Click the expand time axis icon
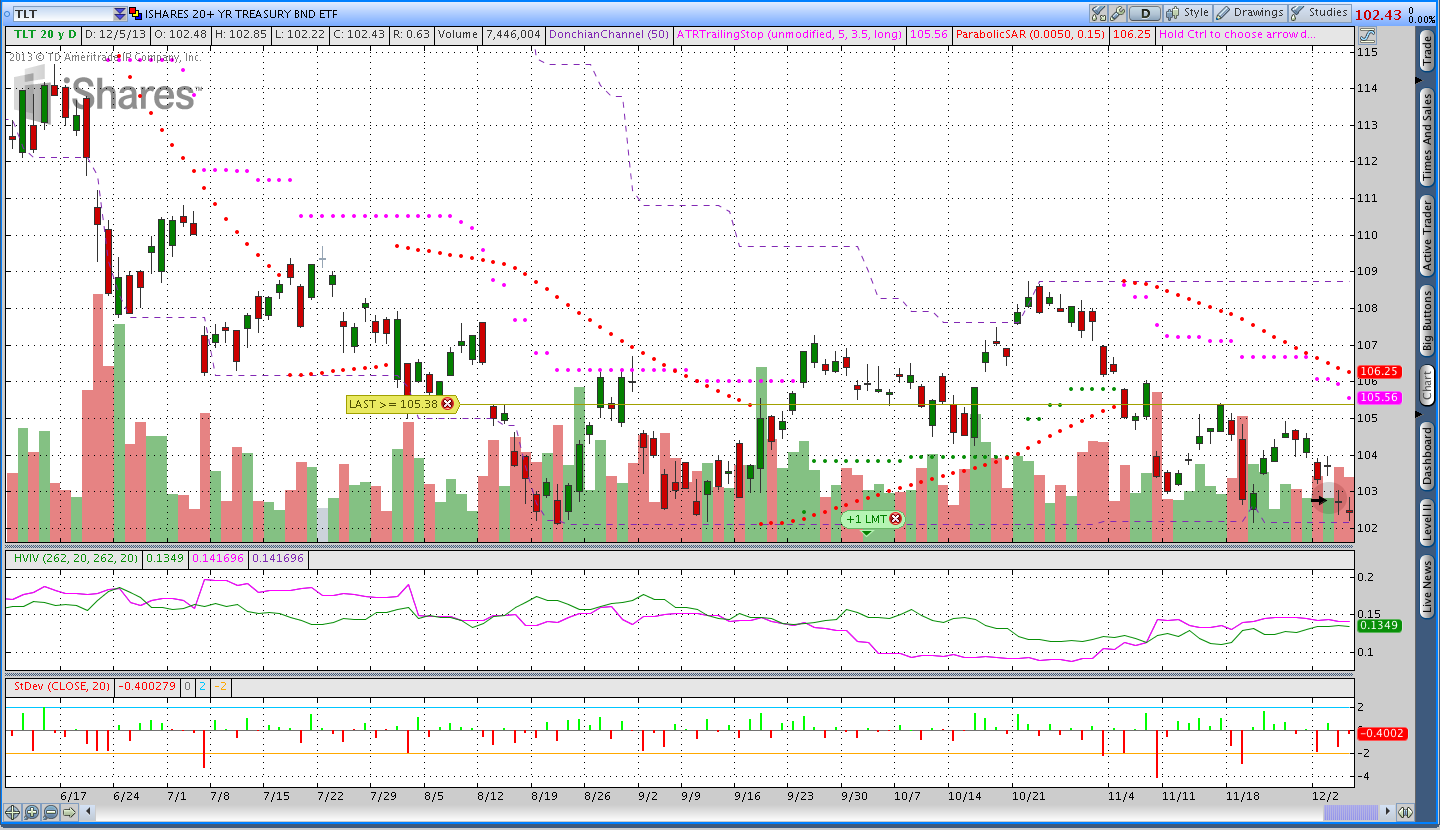1440x830 pixels. (x=1405, y=812)
